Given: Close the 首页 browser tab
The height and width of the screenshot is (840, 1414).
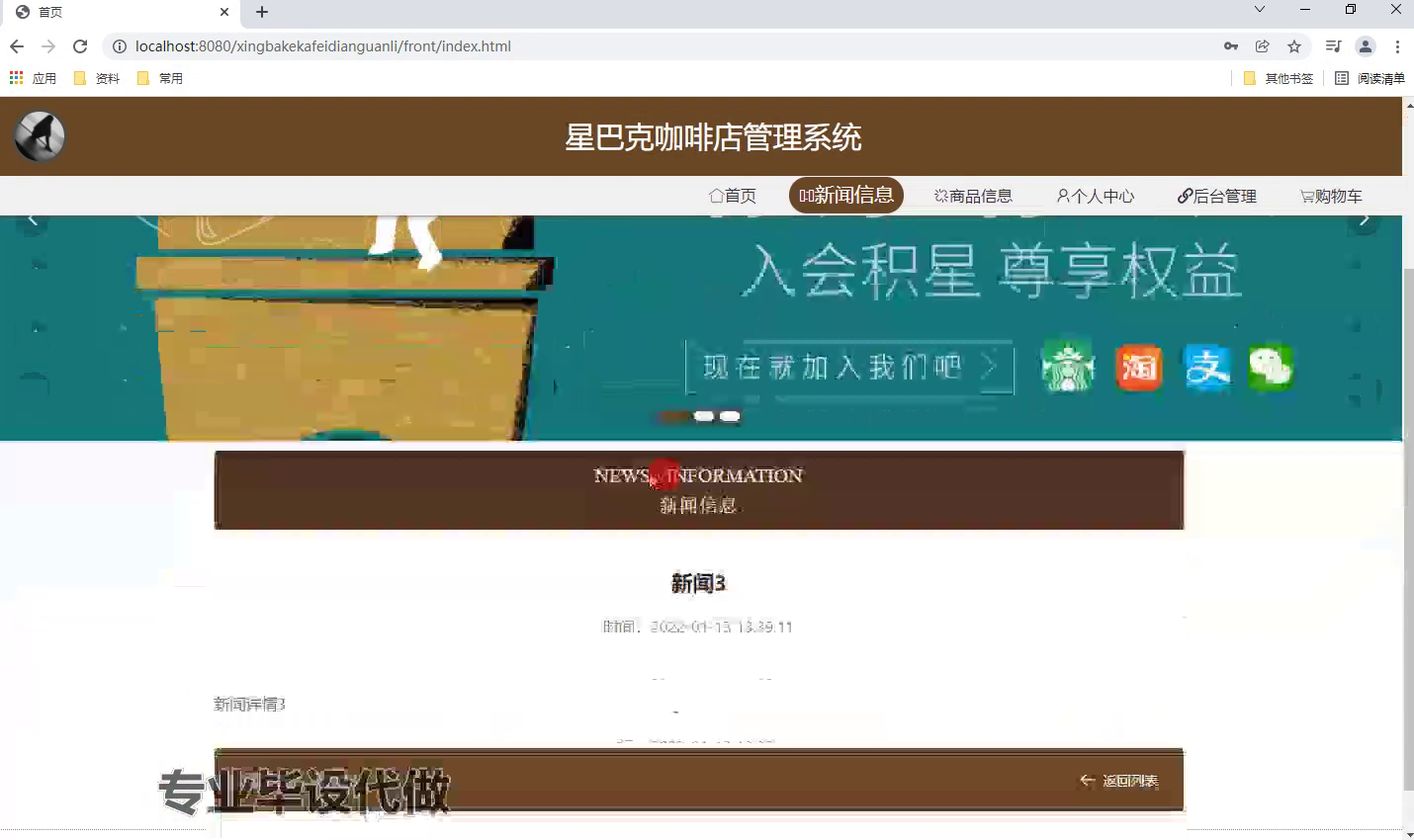Looking at the screenshot, I should pyautogui.click(x=224, y=12).
